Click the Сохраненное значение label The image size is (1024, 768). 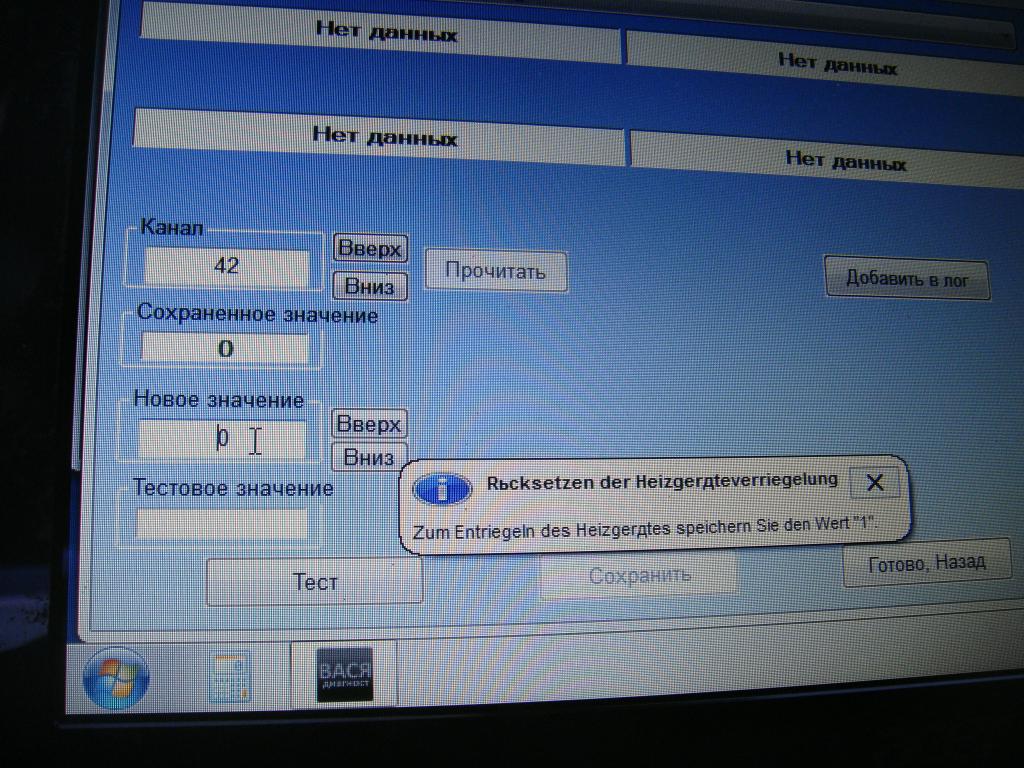[x=258, y=313]
